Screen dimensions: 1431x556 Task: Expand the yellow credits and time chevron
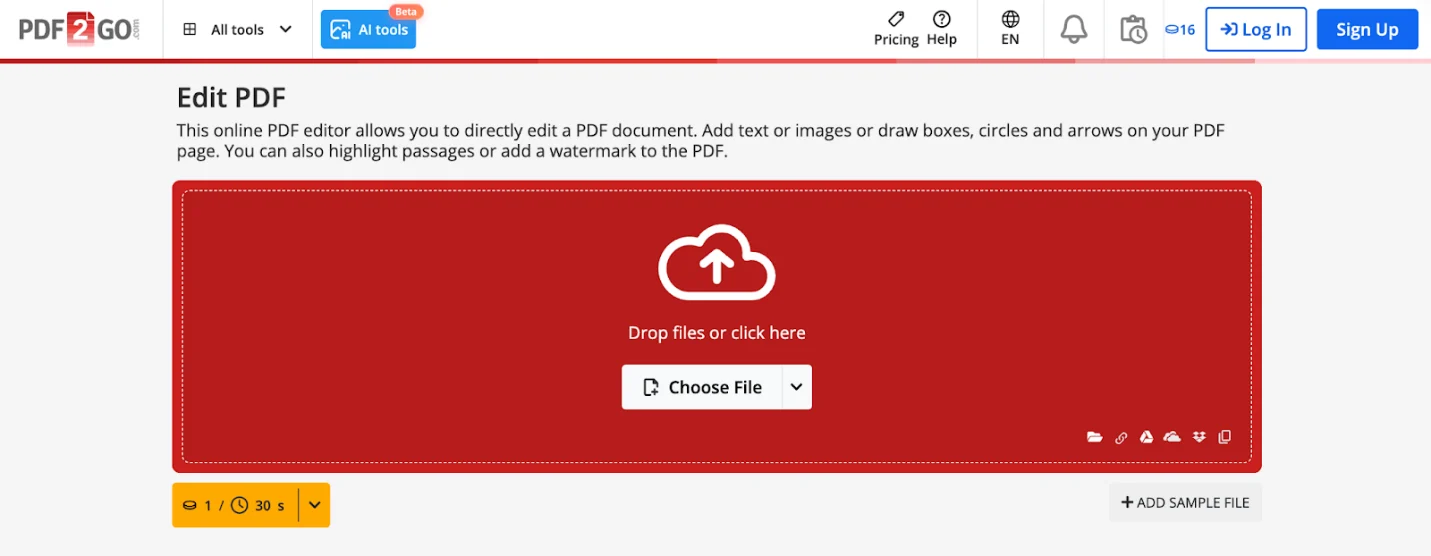click(314, 505)
